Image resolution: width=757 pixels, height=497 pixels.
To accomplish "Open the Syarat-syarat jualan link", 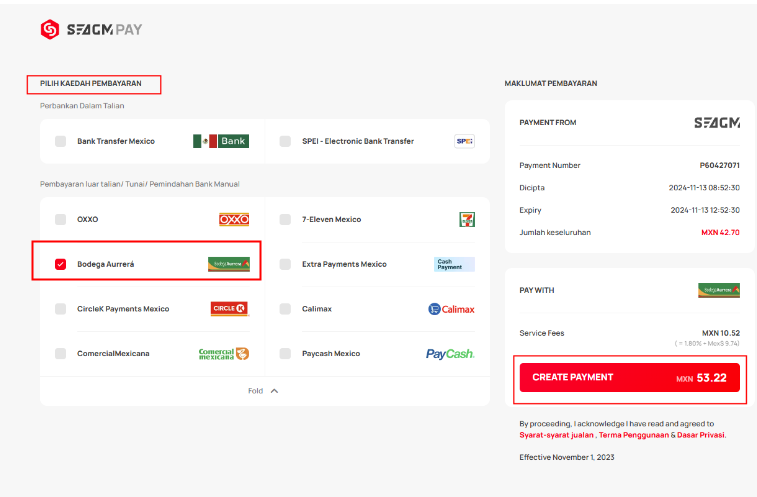I will pos(556,435).
